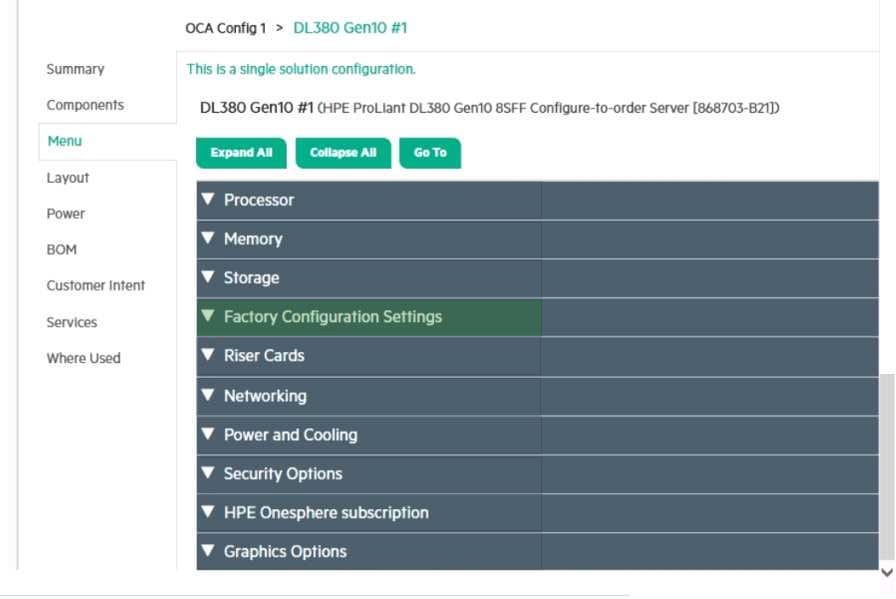Click the Go To button
Viewport: 896px width, 599px height.
(430, 153)
